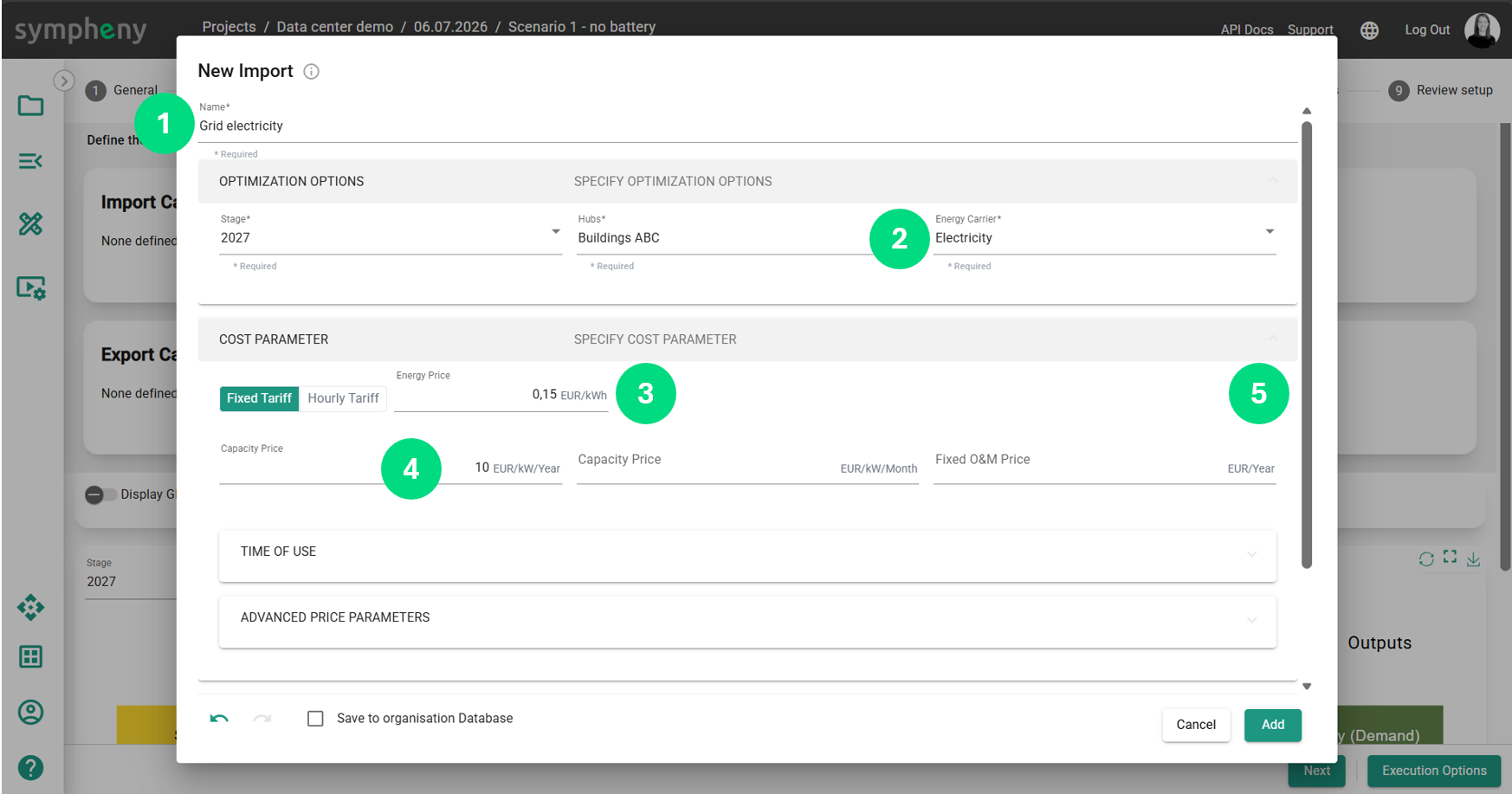Open the 06.07.2026 breadcrumb
The width and height of the screenshot is (1512, 794).
450,27
